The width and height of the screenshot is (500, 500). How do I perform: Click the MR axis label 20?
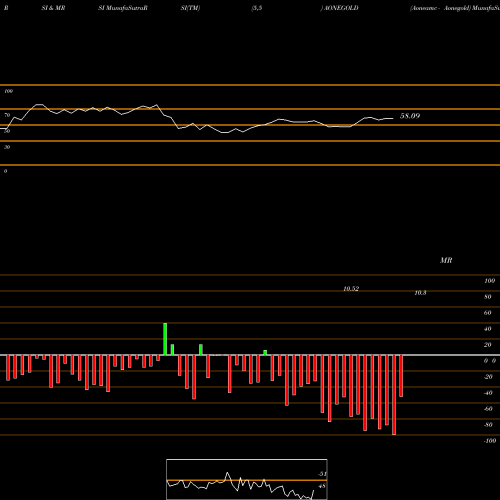pos(488,345)
